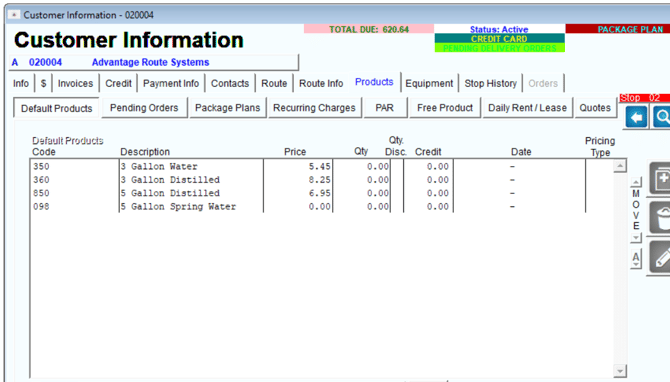
Task: Click the trash delete icon
Action: coord(660,218)
